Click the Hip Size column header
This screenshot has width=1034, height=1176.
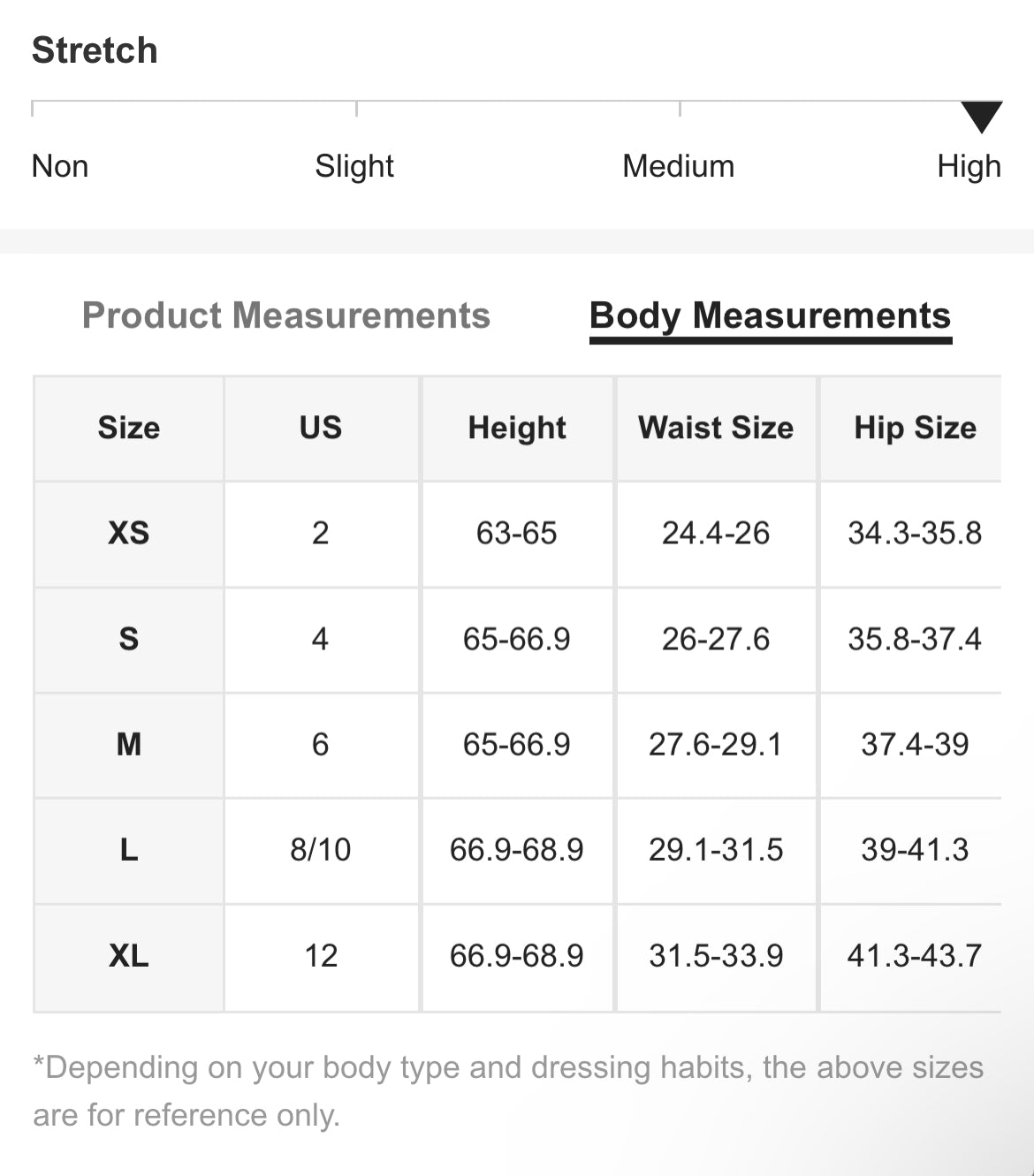coord(915,428)
